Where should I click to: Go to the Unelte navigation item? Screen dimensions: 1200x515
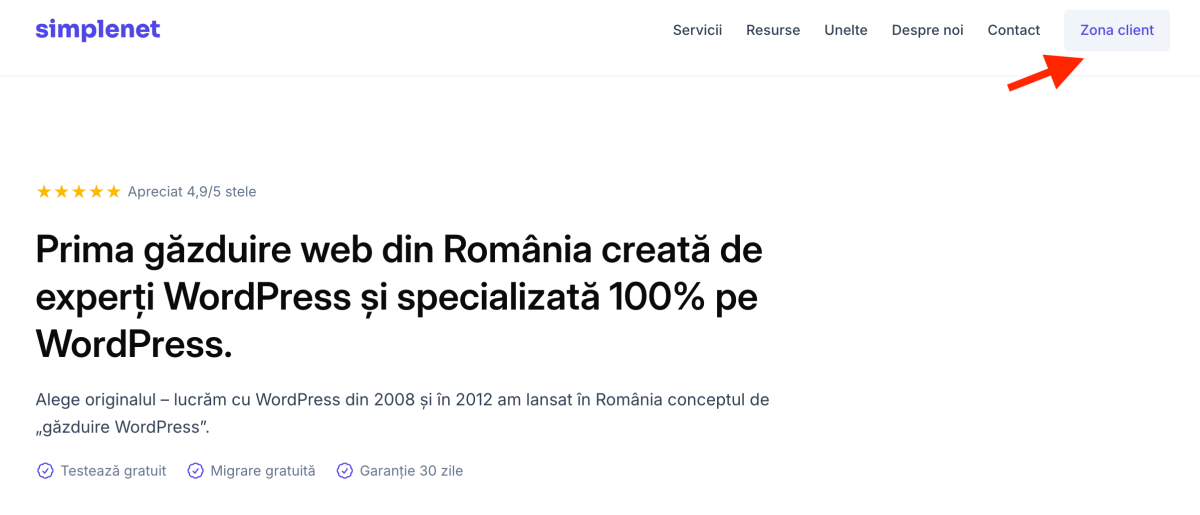coord(846,30)
